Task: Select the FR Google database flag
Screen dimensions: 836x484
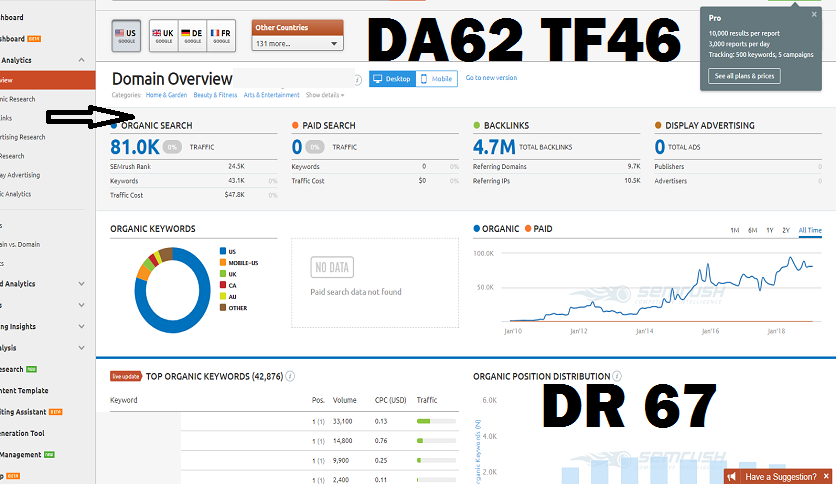Action: coord(221,36)
